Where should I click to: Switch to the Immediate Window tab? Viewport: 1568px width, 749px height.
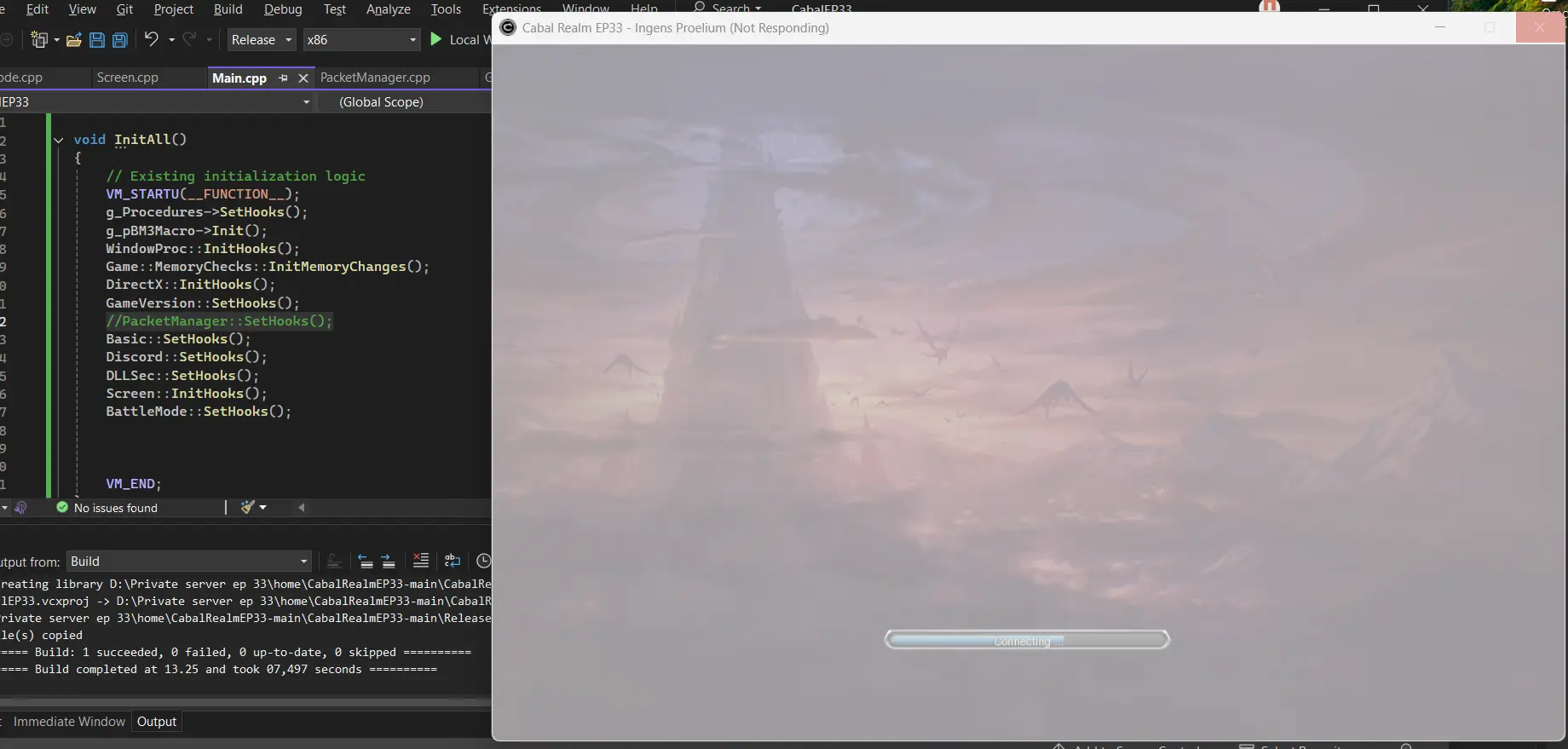tap(69, 722)
